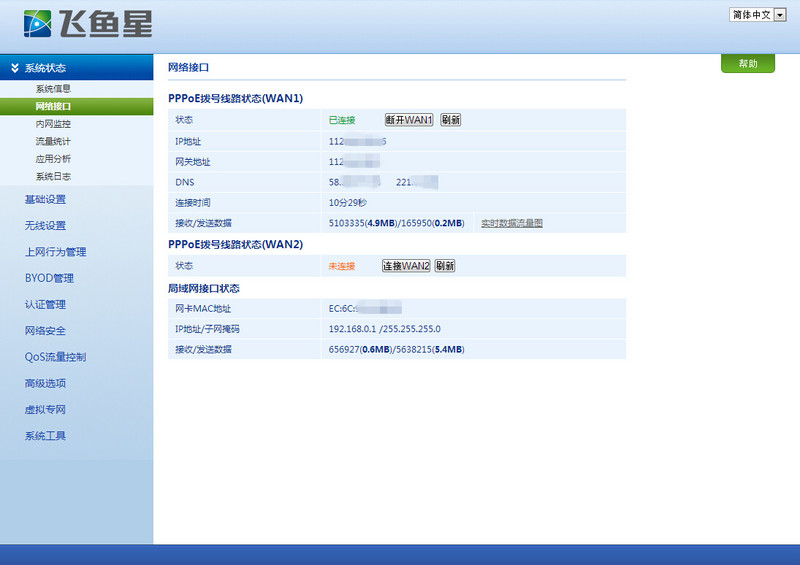Expand 认证管理 section
800x565 pixels.
coord(45,305)
